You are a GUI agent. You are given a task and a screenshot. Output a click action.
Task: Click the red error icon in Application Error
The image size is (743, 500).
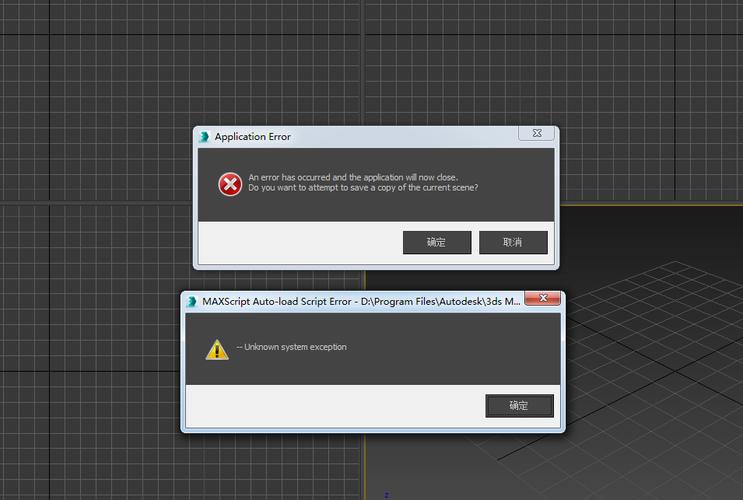point(230,184)
